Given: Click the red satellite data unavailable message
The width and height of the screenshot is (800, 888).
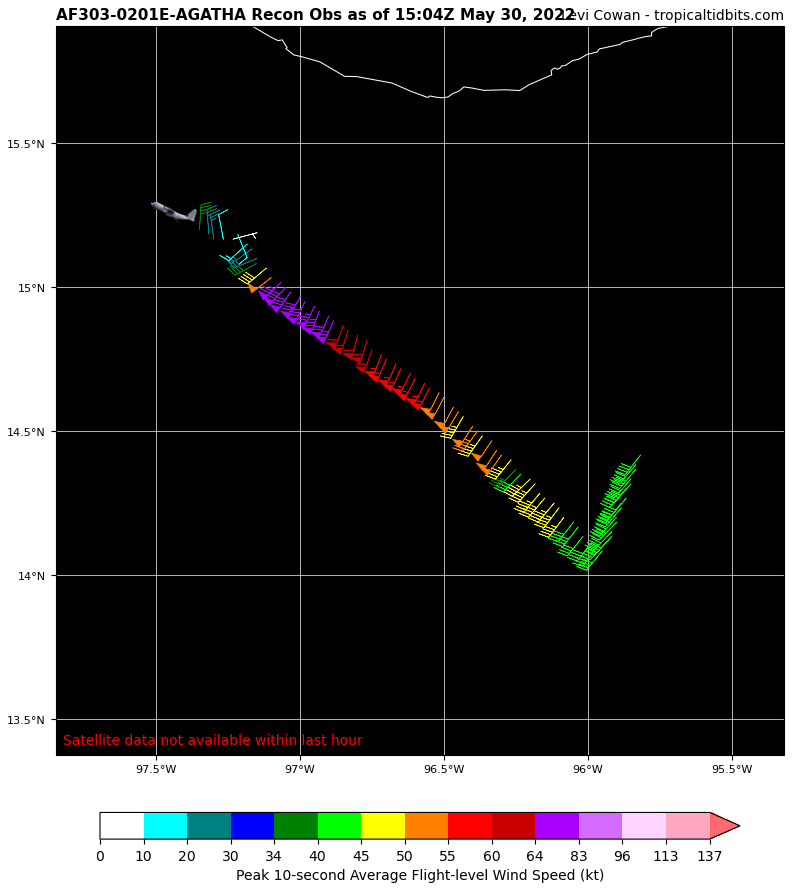Looking at the screenshot, I should point(212,740).
